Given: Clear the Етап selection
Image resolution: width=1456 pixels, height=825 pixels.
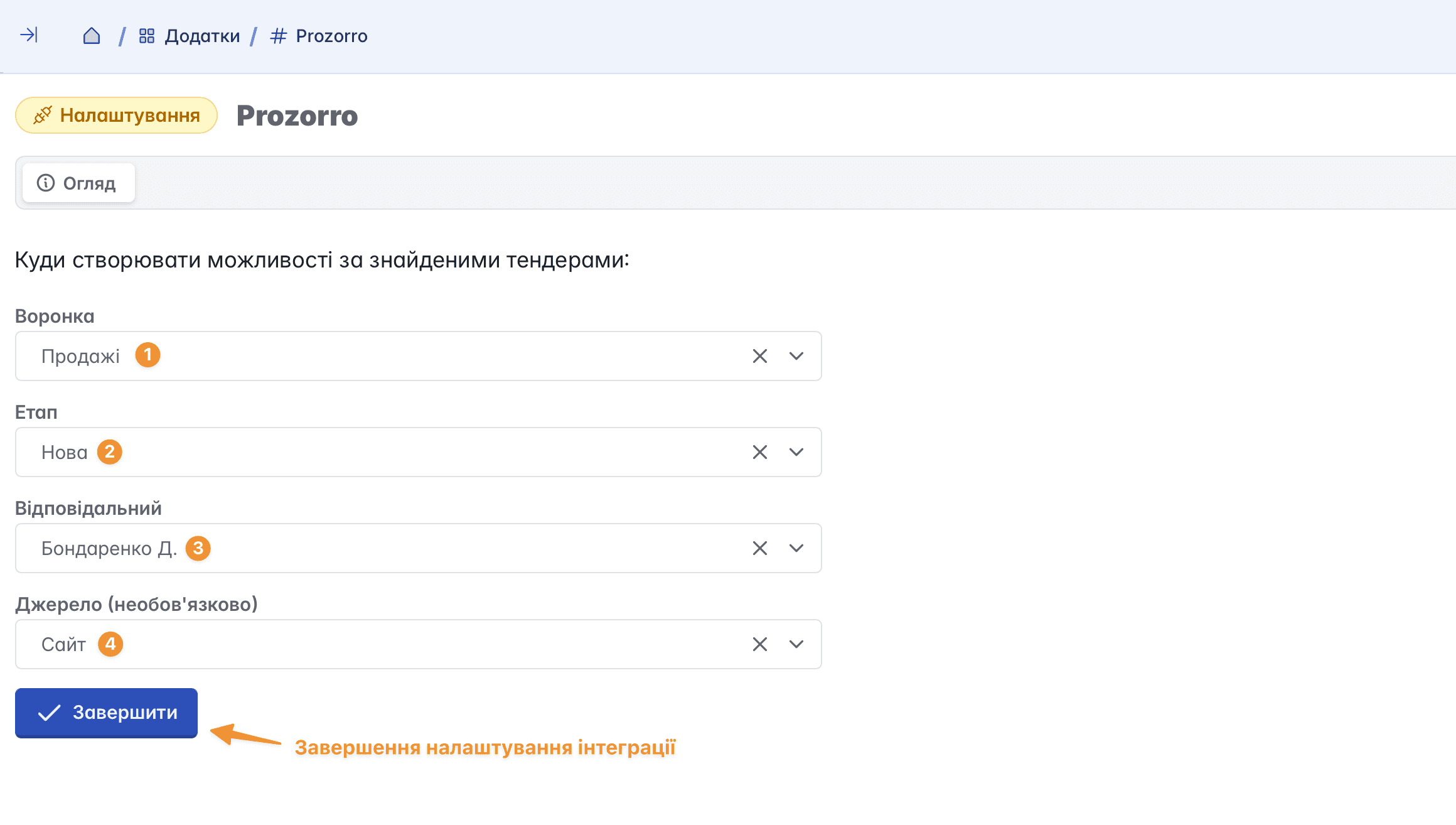Looking at the screenshot, I should point(760,452).
